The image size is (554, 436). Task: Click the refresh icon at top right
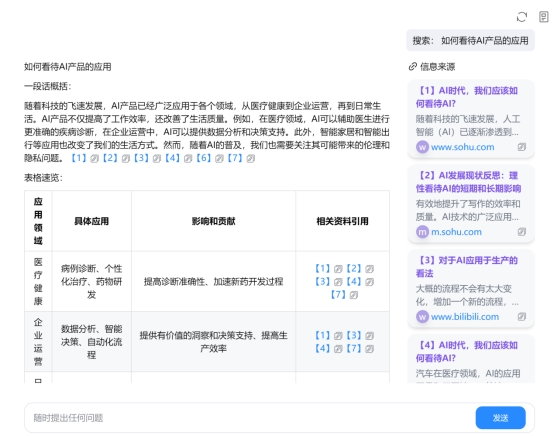pos(522,17)
